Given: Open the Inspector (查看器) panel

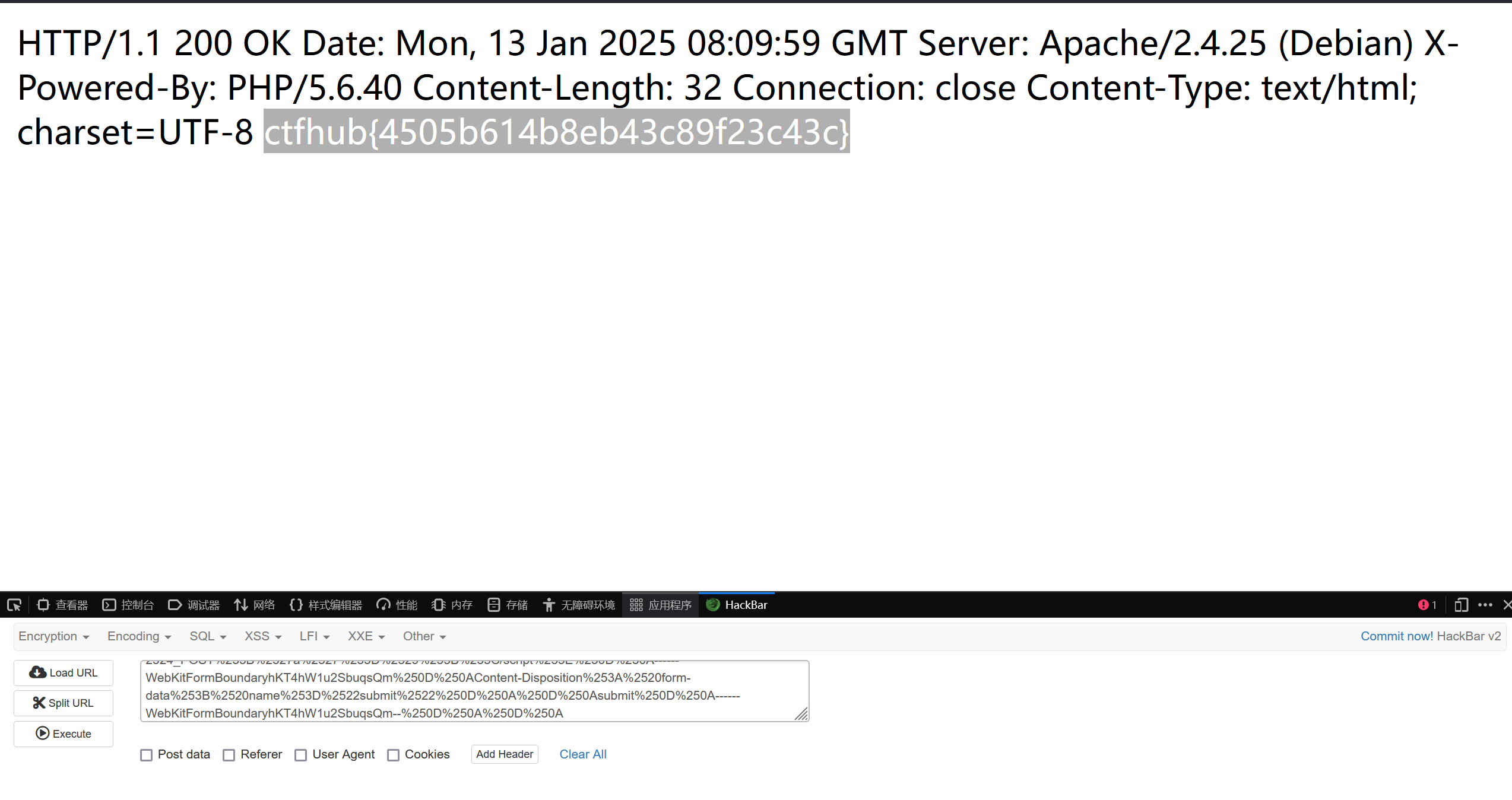Looking at the screenshot, I should coord(62,605).
